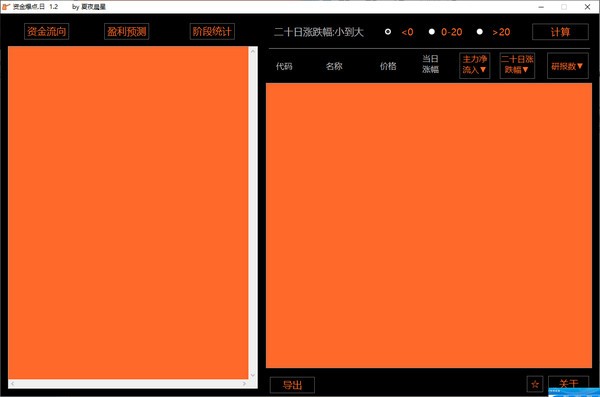Click the star favorites icon
This screenshot has height=397, width=600.
pos(535,384)
